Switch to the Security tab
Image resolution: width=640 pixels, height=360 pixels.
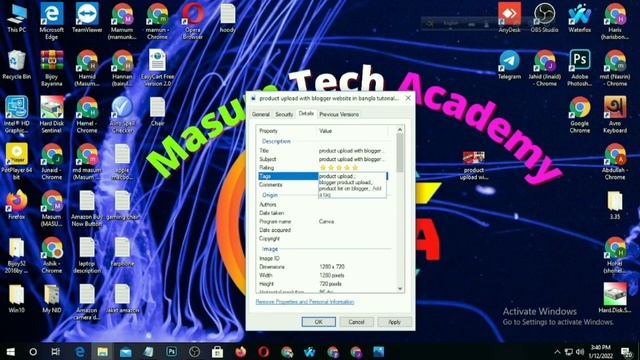(284, 114)
